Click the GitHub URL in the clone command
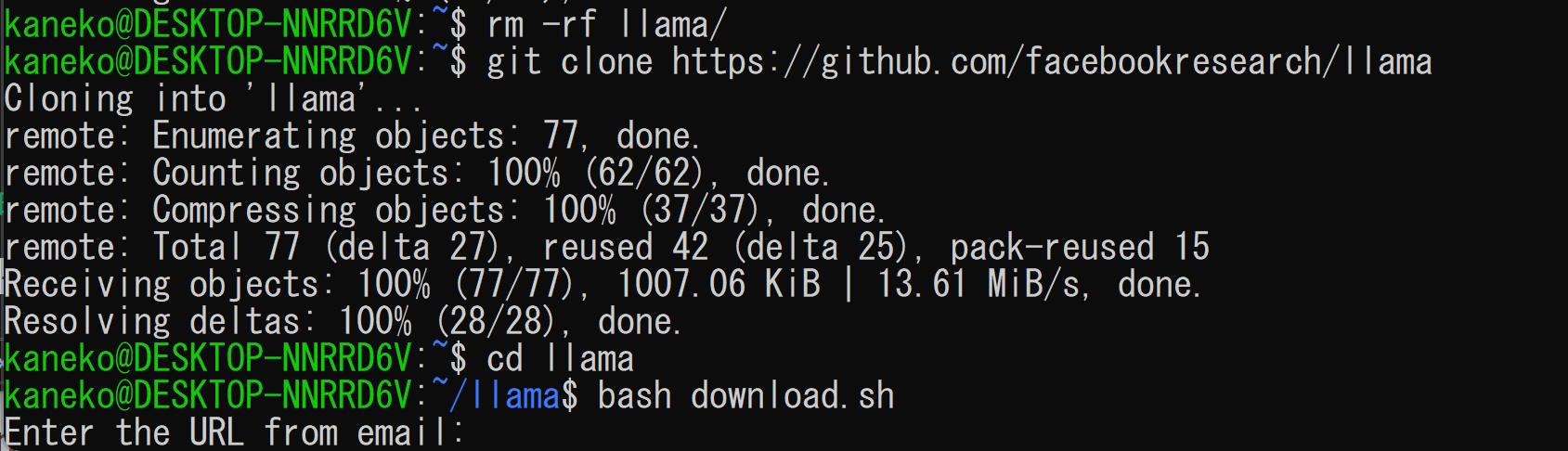The image size is (1568, 451). 1052,62
